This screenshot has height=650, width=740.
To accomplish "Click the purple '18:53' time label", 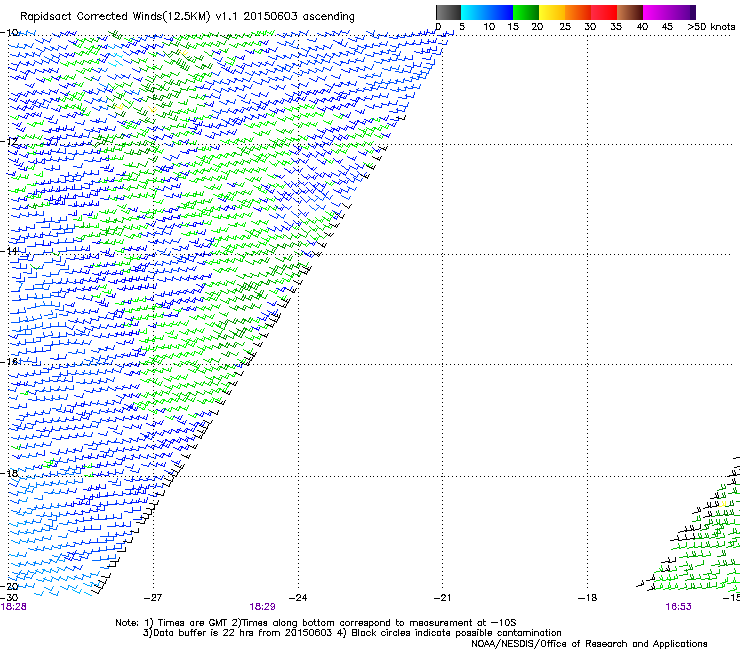I will click(678, 607).
